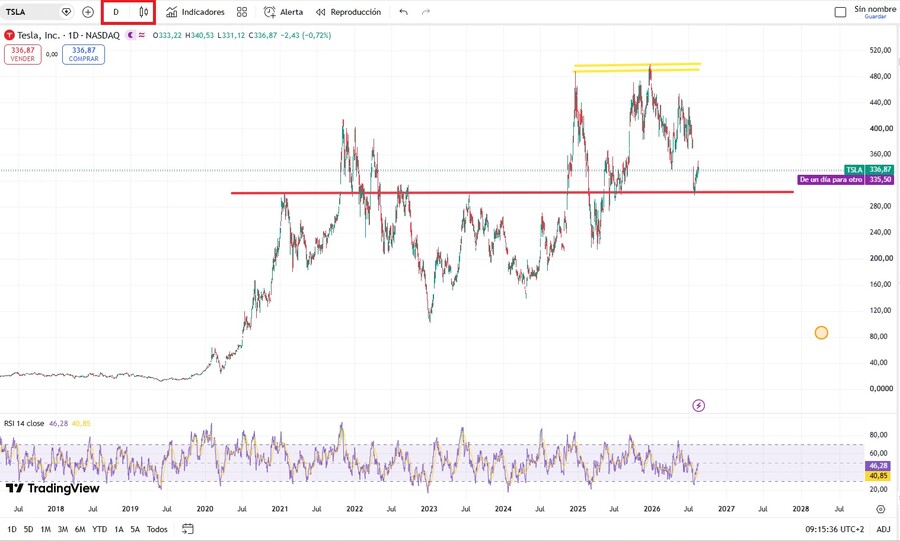The height and width of the screenshot is (541, 900).
Task: Open chart settings gear by the time axis
Action: coord(880,509)
